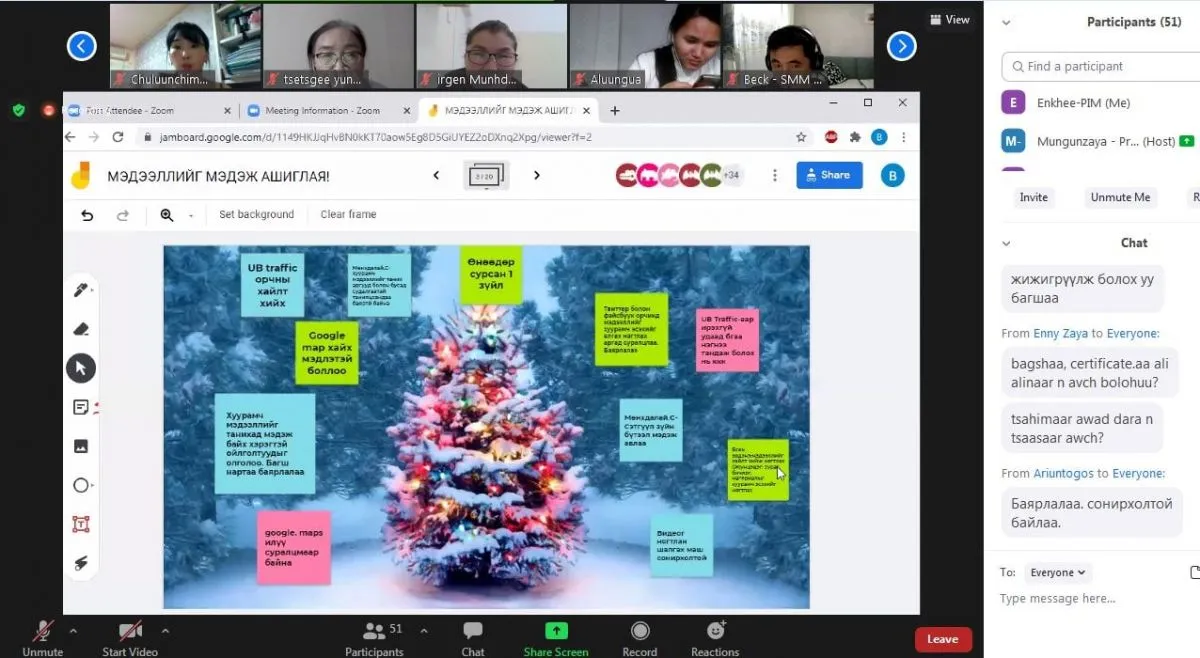Click the blue Share button in Jamboard
Screen dimensions: 1200x658
click(x=829, y=175)
